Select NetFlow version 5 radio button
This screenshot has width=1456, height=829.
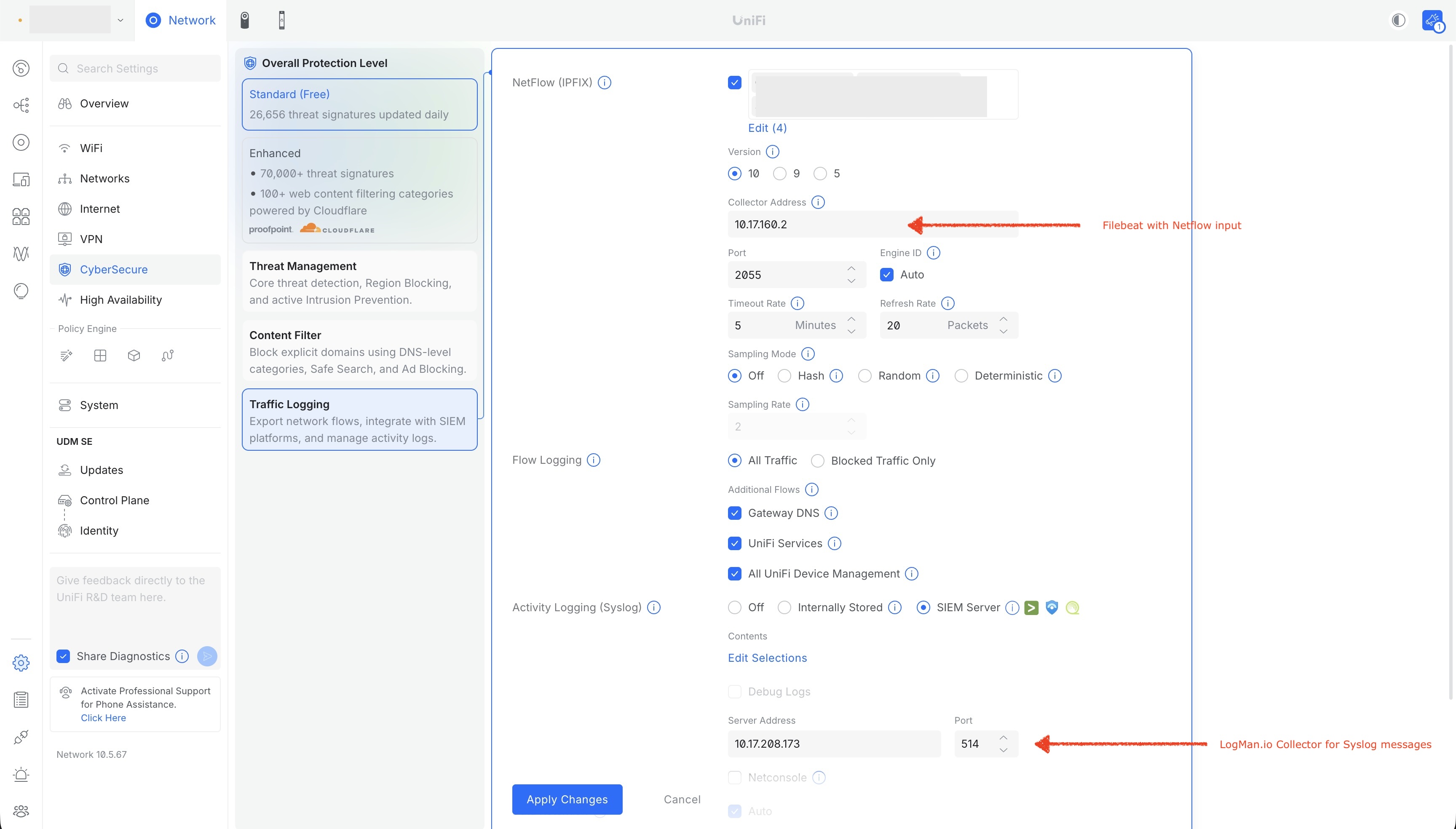(x=820, y=174)
